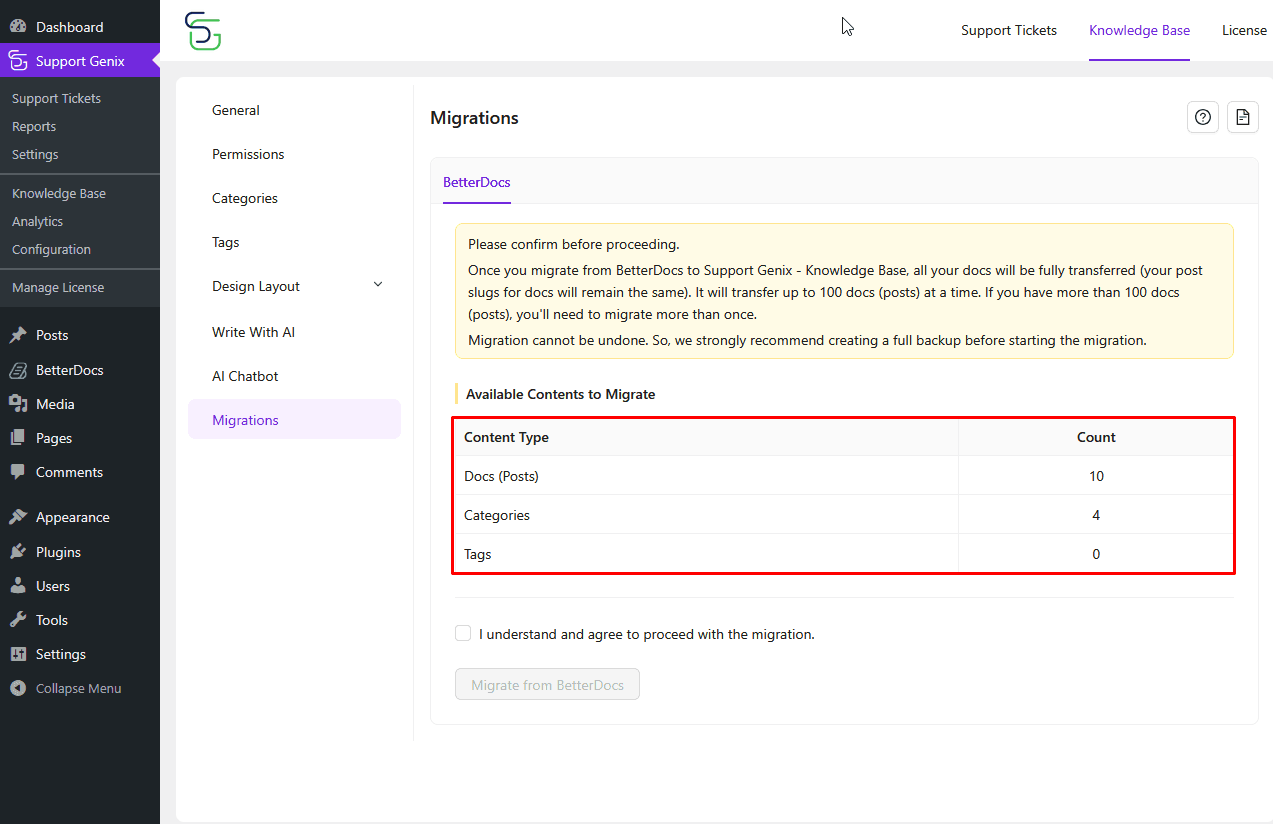Click Collapse Menu label
This screenshot has width=1273, height=824.
coord(78,688)
